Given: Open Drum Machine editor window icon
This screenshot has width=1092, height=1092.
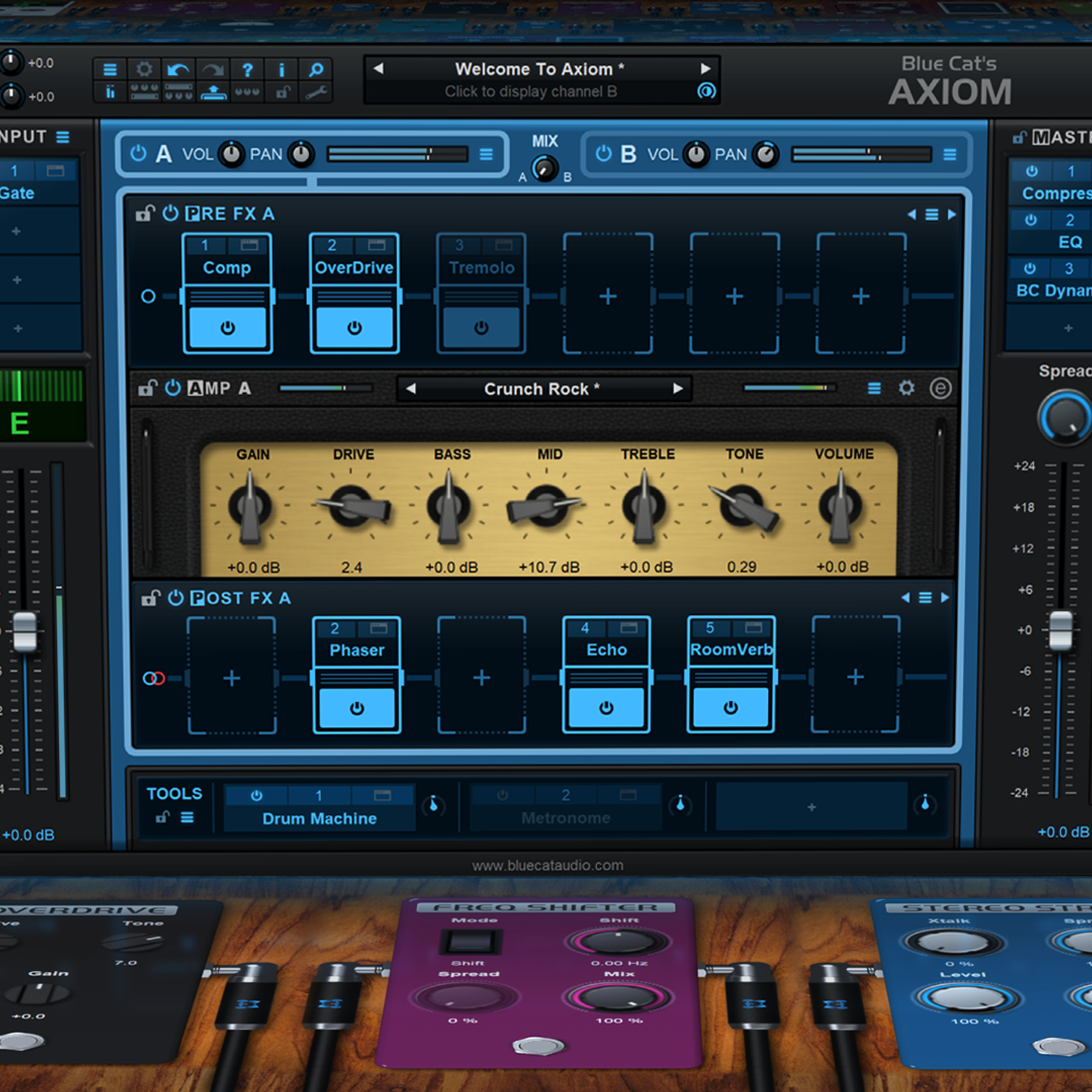Looking at the screenshot, I should [x=382, y=795].
